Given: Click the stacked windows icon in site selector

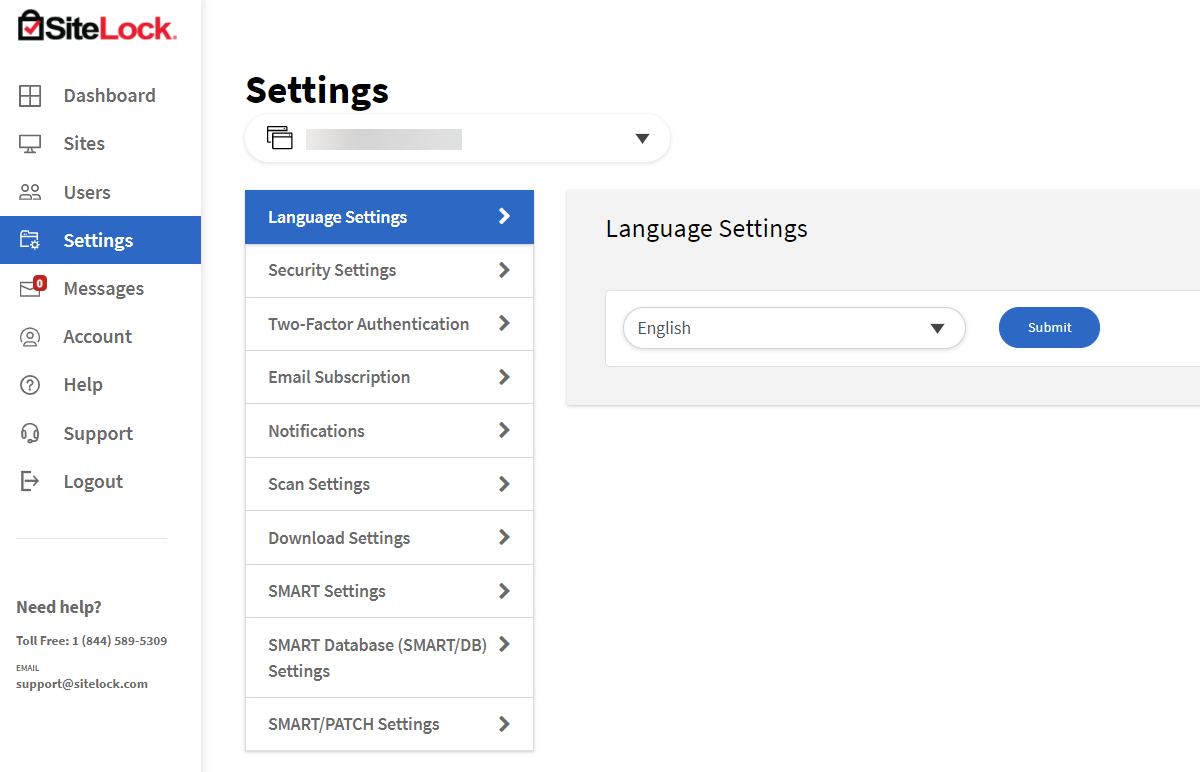Looking at the screenshot, I should coord(280,138).
